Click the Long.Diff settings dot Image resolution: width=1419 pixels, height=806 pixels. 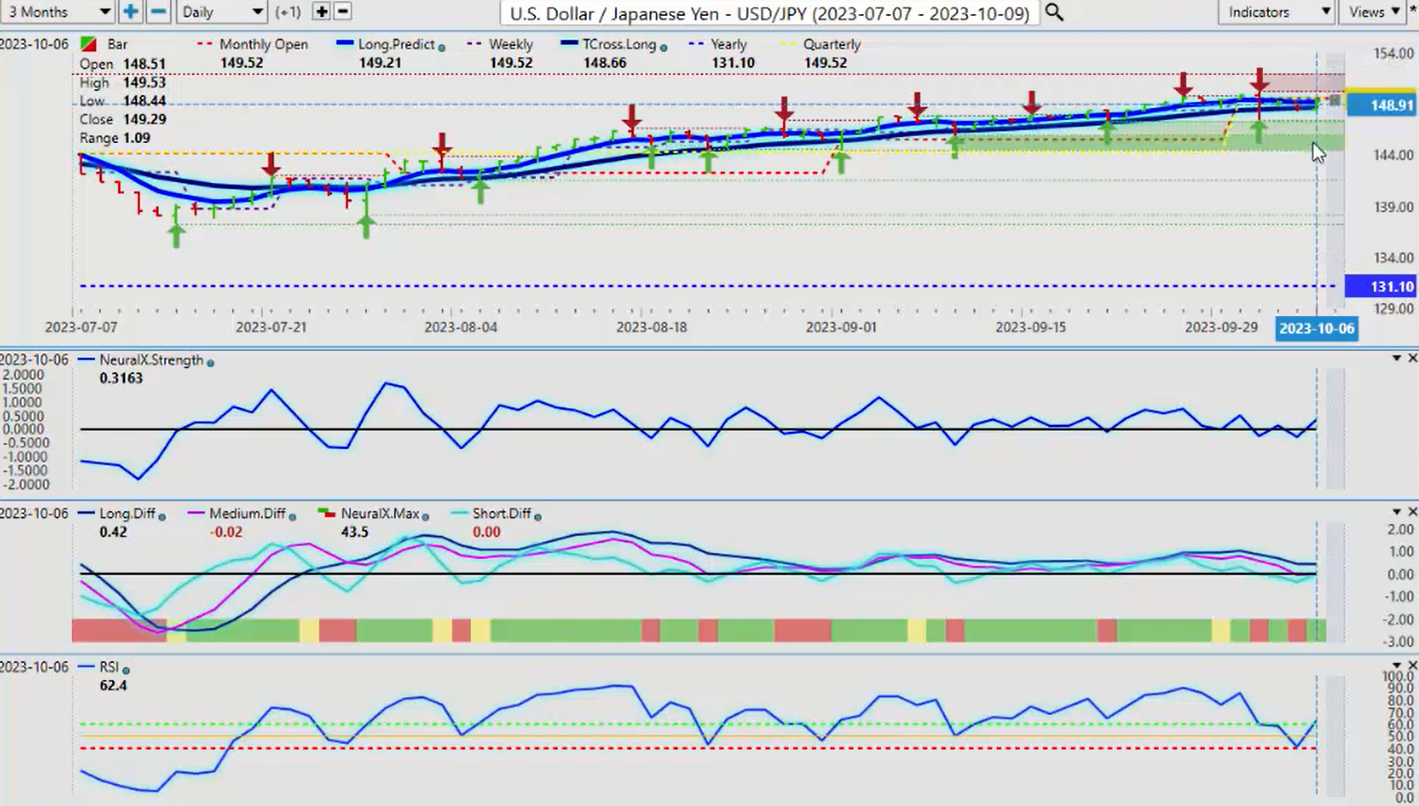tap(162, 515)
